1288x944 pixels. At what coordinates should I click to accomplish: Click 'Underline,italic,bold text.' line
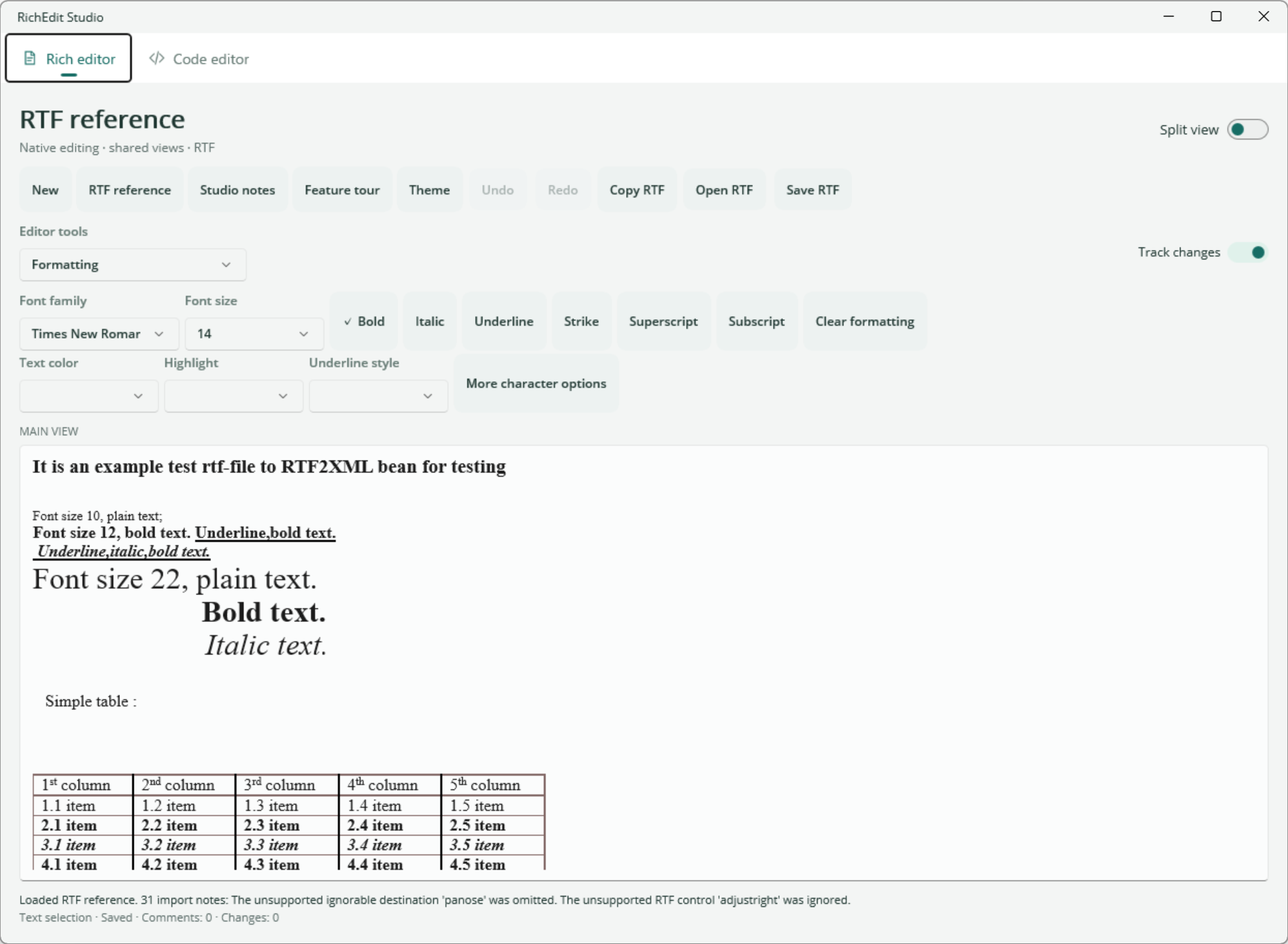[121, 551]
